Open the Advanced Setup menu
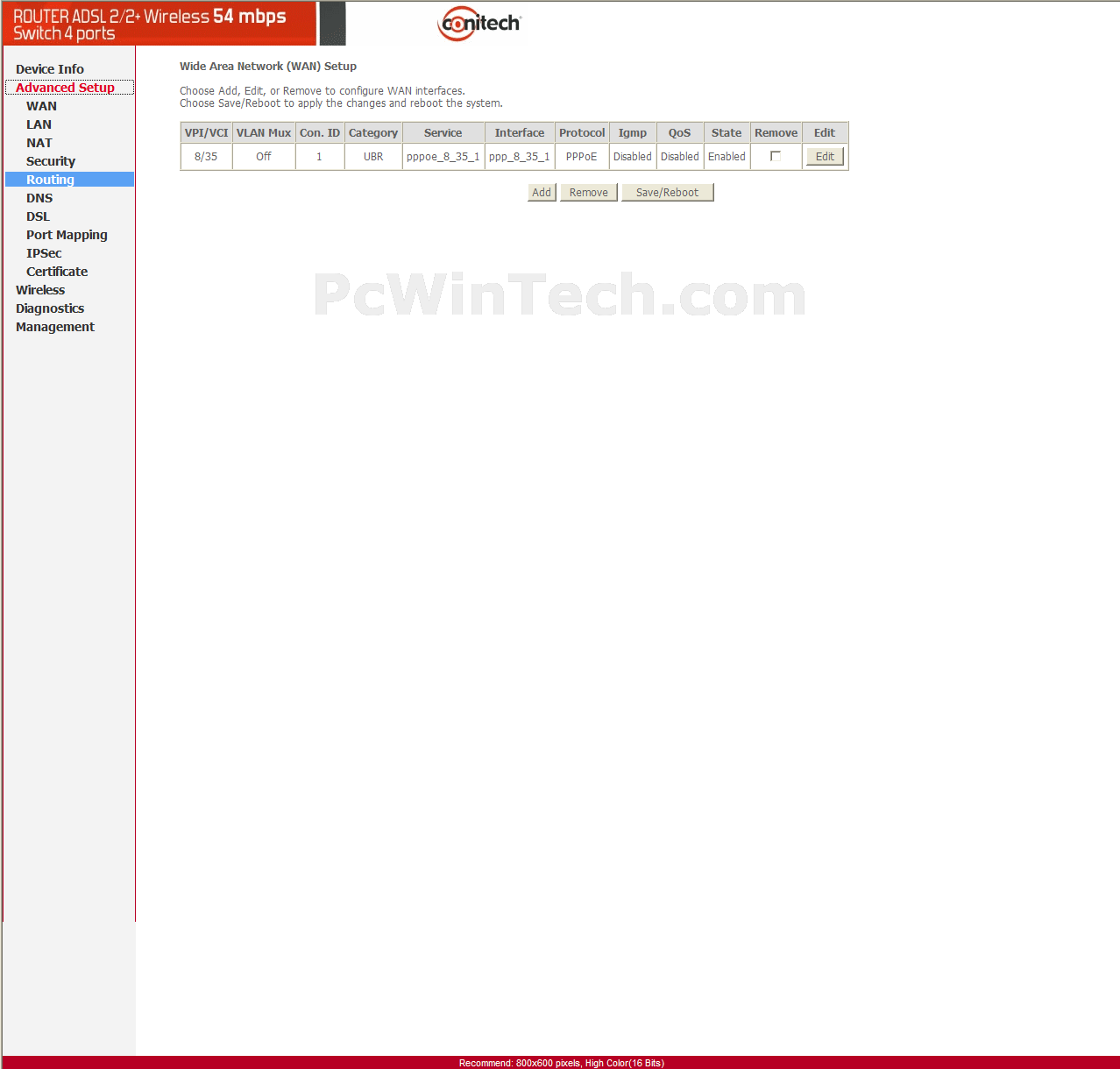Image resolution: width=1120 pixels, height=1069 pixels. point(66,88)
